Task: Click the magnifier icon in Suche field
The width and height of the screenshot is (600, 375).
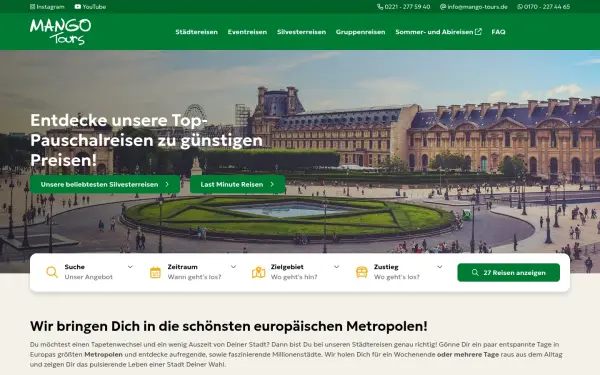Action: pos(52,272)
